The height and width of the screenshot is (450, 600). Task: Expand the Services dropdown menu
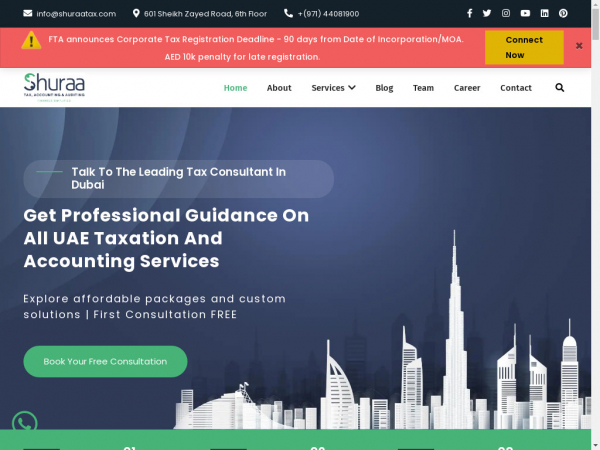[333, 88]
